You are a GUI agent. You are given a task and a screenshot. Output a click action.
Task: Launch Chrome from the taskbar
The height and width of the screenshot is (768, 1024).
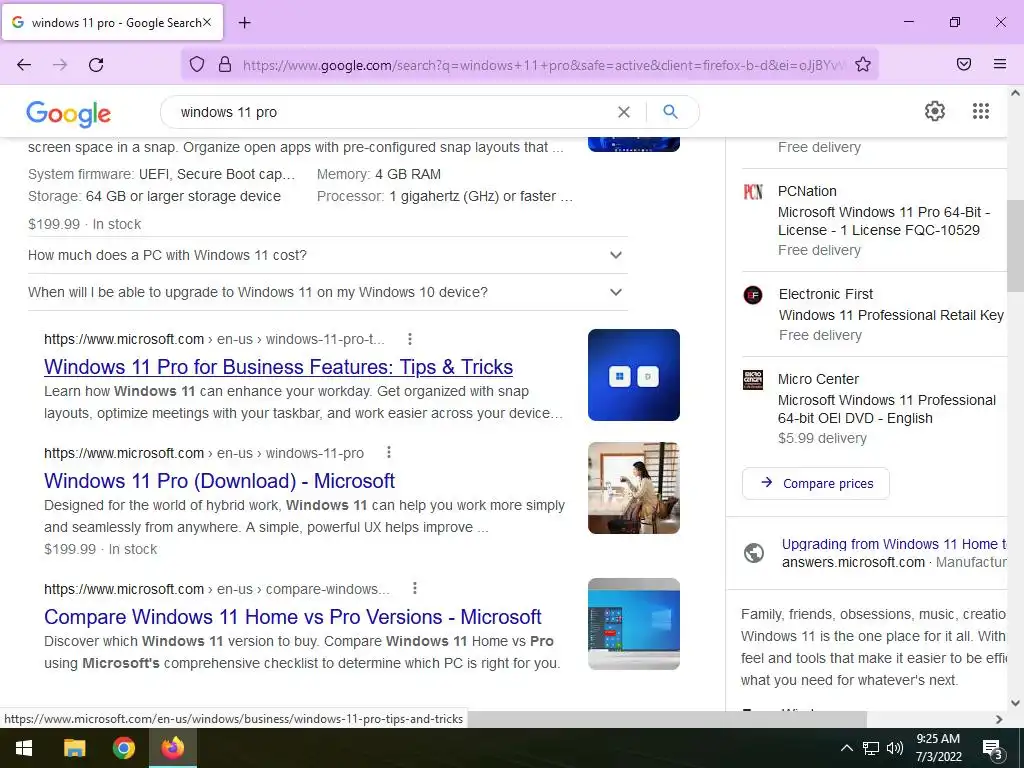pyautogui.click(x=123, y=748)
